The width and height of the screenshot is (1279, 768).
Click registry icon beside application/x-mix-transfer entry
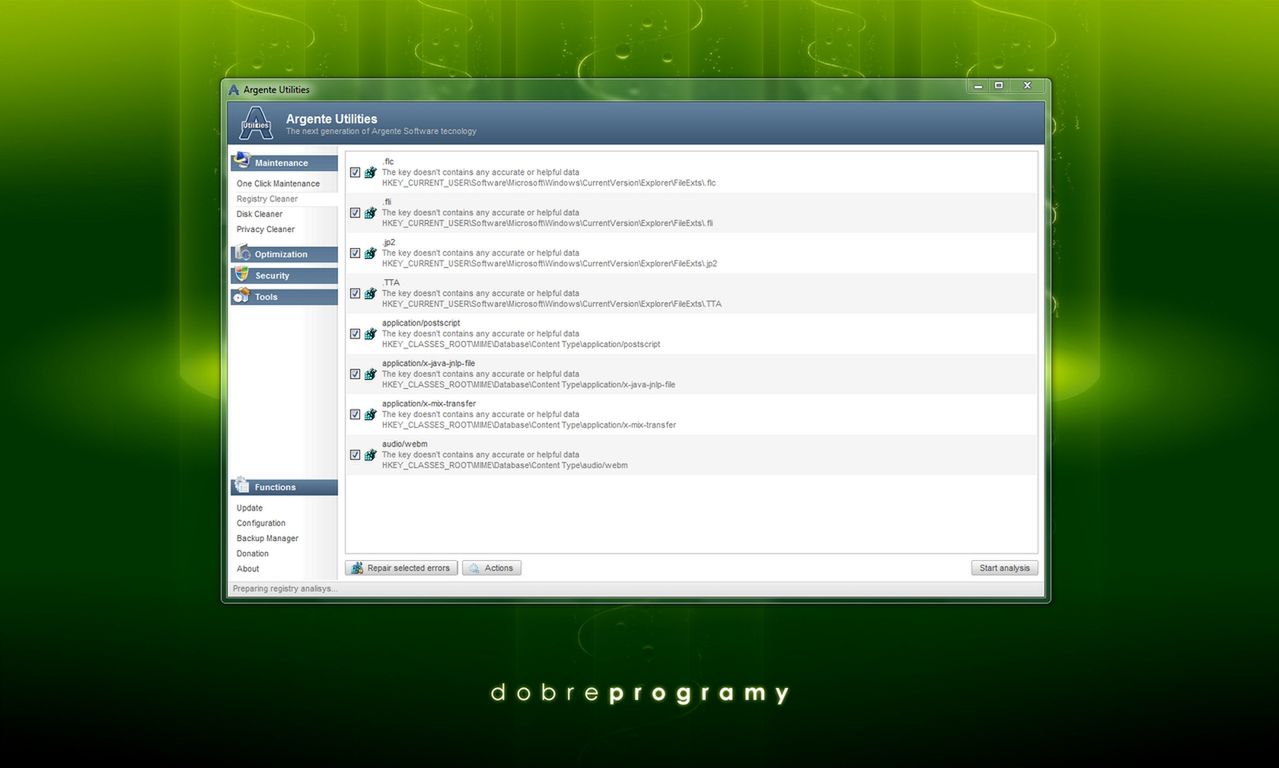coord(370,414)
